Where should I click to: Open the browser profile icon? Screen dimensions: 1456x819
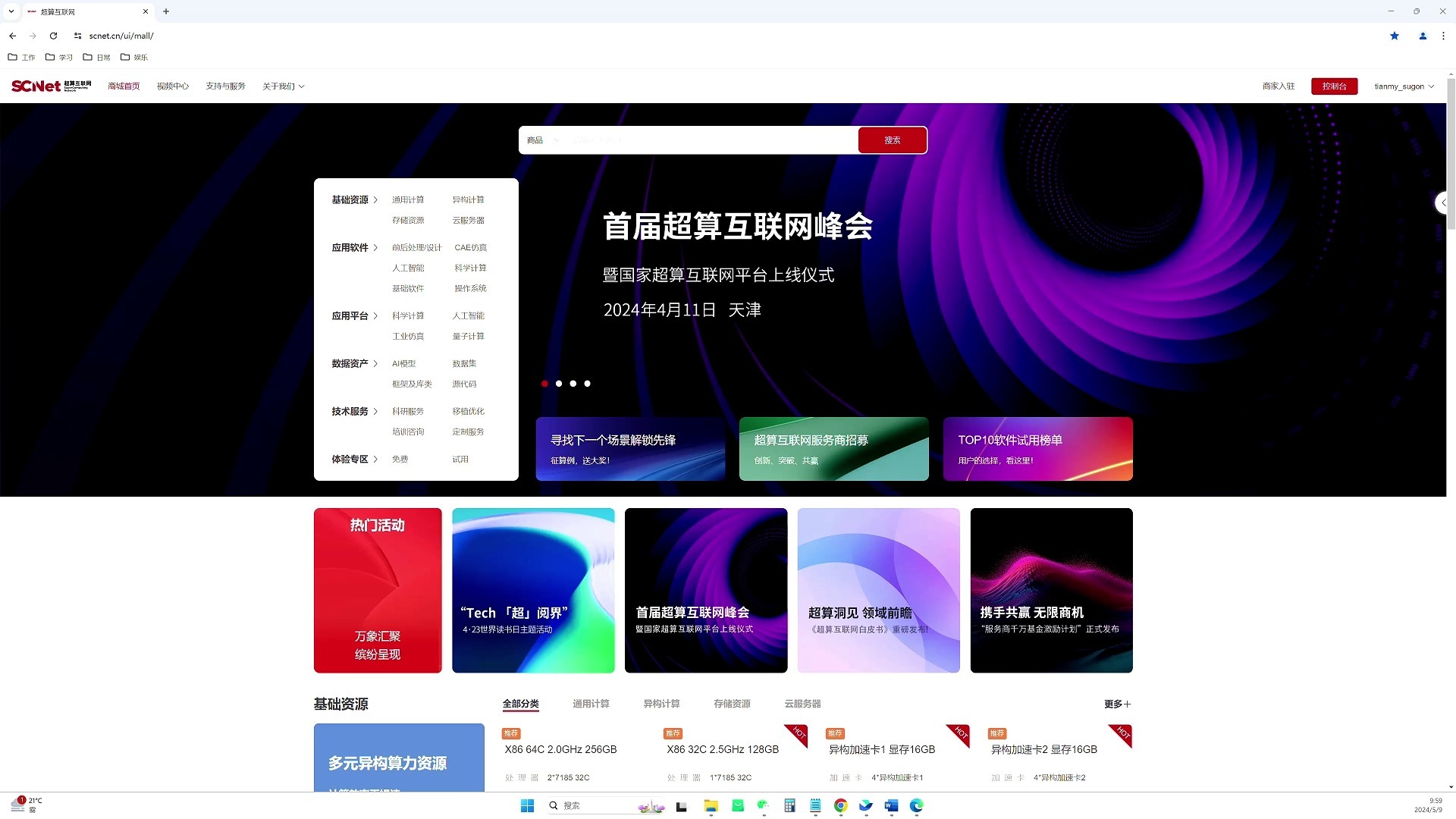click(x=1423, y=36)
